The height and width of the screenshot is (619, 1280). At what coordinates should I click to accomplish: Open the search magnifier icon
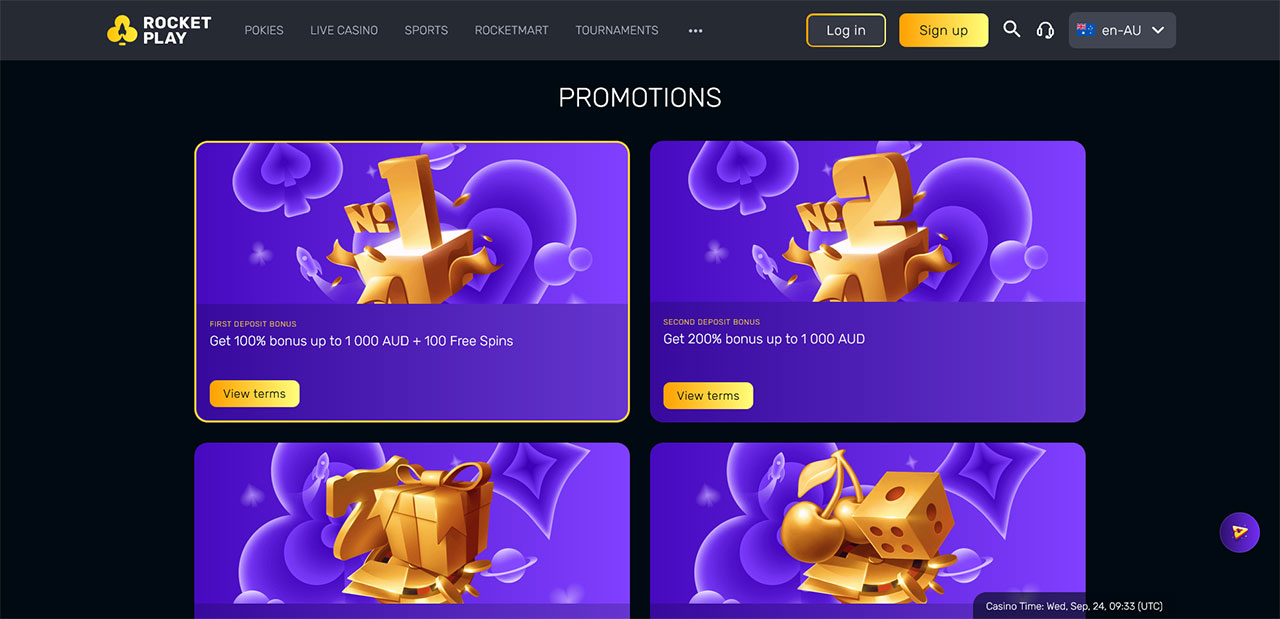[x=1012, y=29]
